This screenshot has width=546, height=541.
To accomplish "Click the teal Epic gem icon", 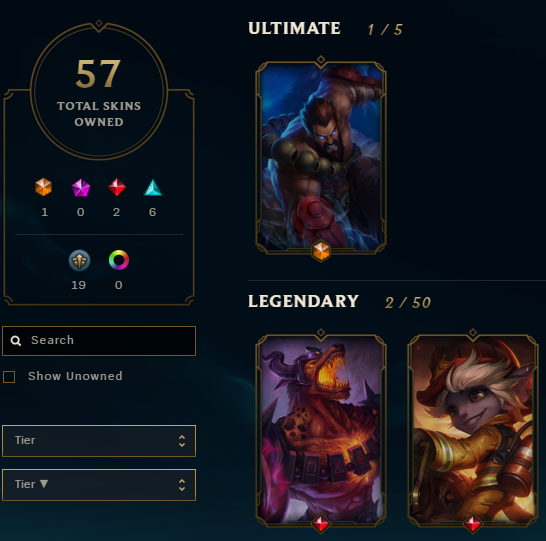I will tap(153, 187).
